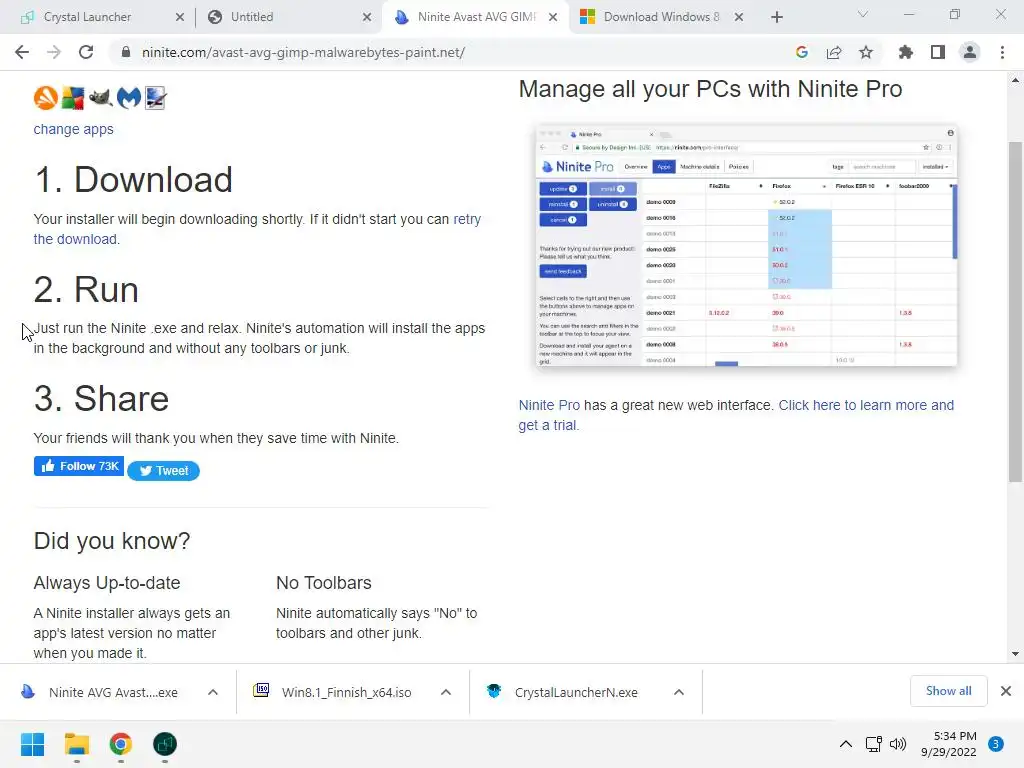Image resolution: width=1024 pixels, height=768 pixels.
Task: Click the Chrome taskbar icon
Action: click(120, 744)
